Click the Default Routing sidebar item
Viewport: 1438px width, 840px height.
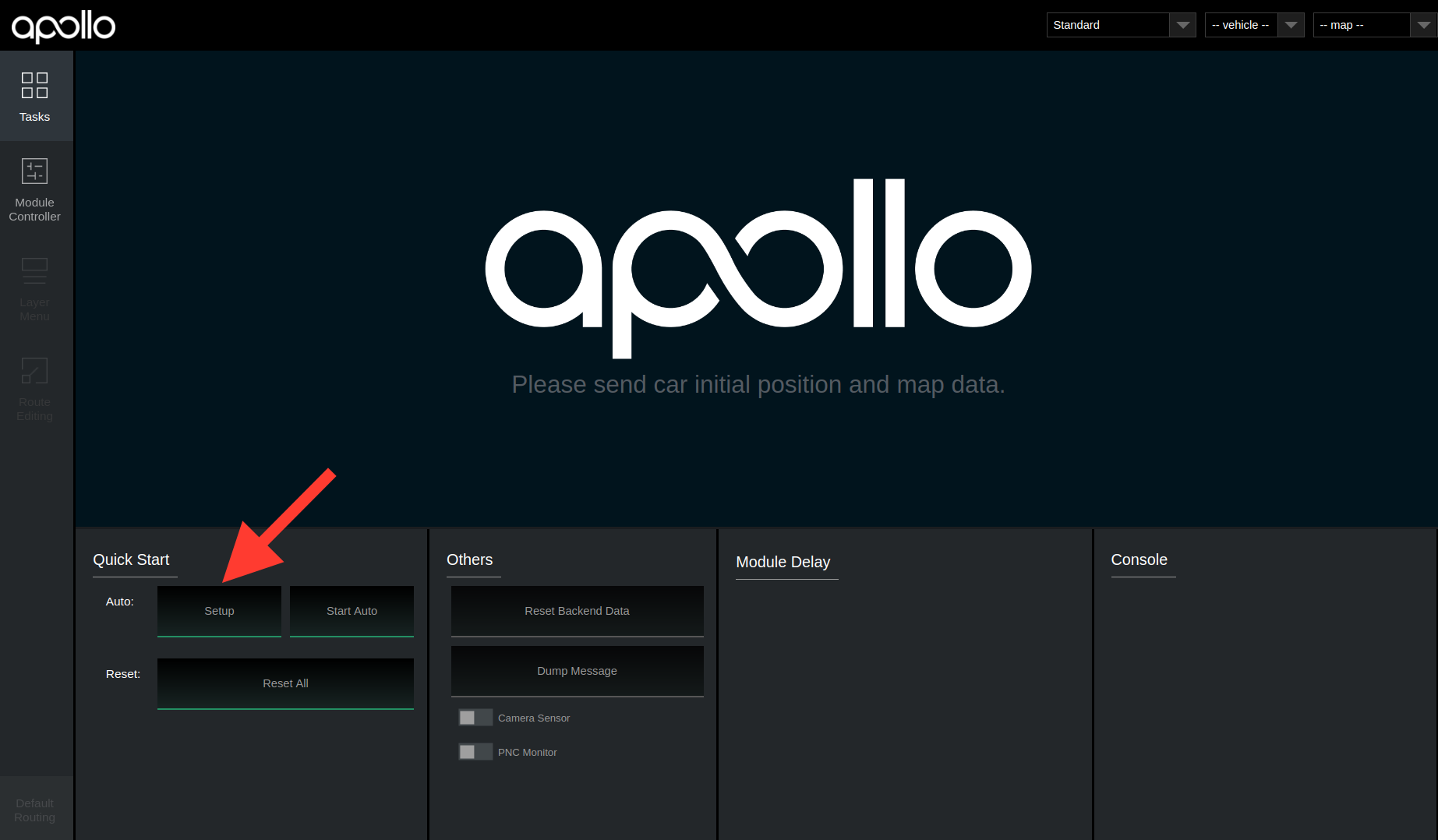point(34,810)
